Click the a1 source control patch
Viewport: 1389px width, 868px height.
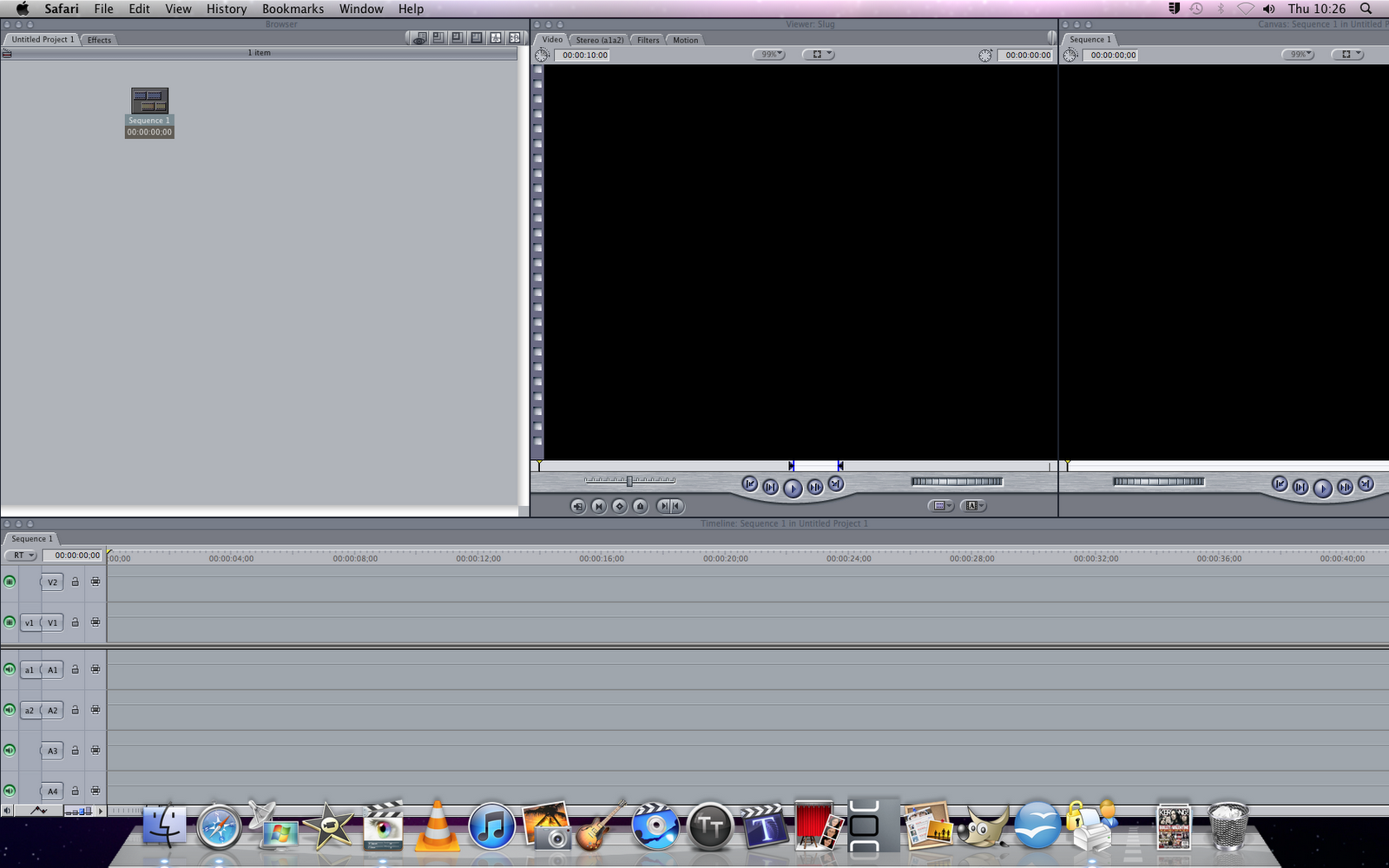pyautogui.click(x=30, y=669)
